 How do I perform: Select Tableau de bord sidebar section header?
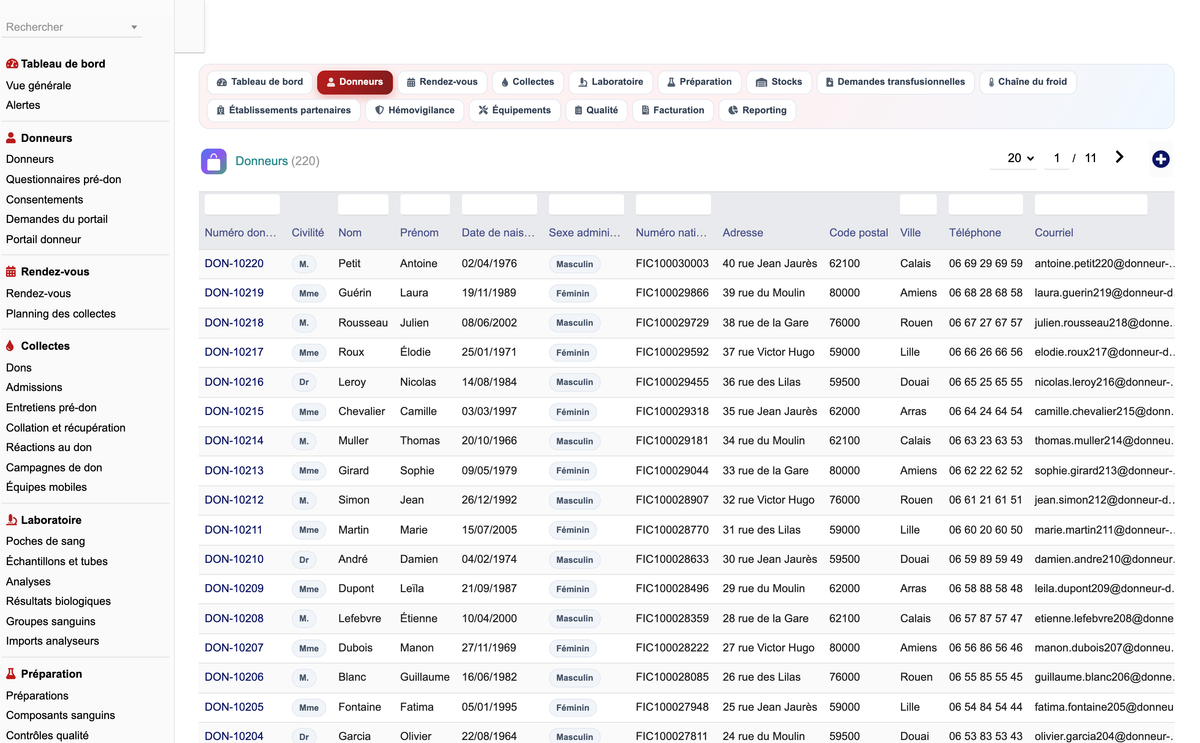click(56, 64)
